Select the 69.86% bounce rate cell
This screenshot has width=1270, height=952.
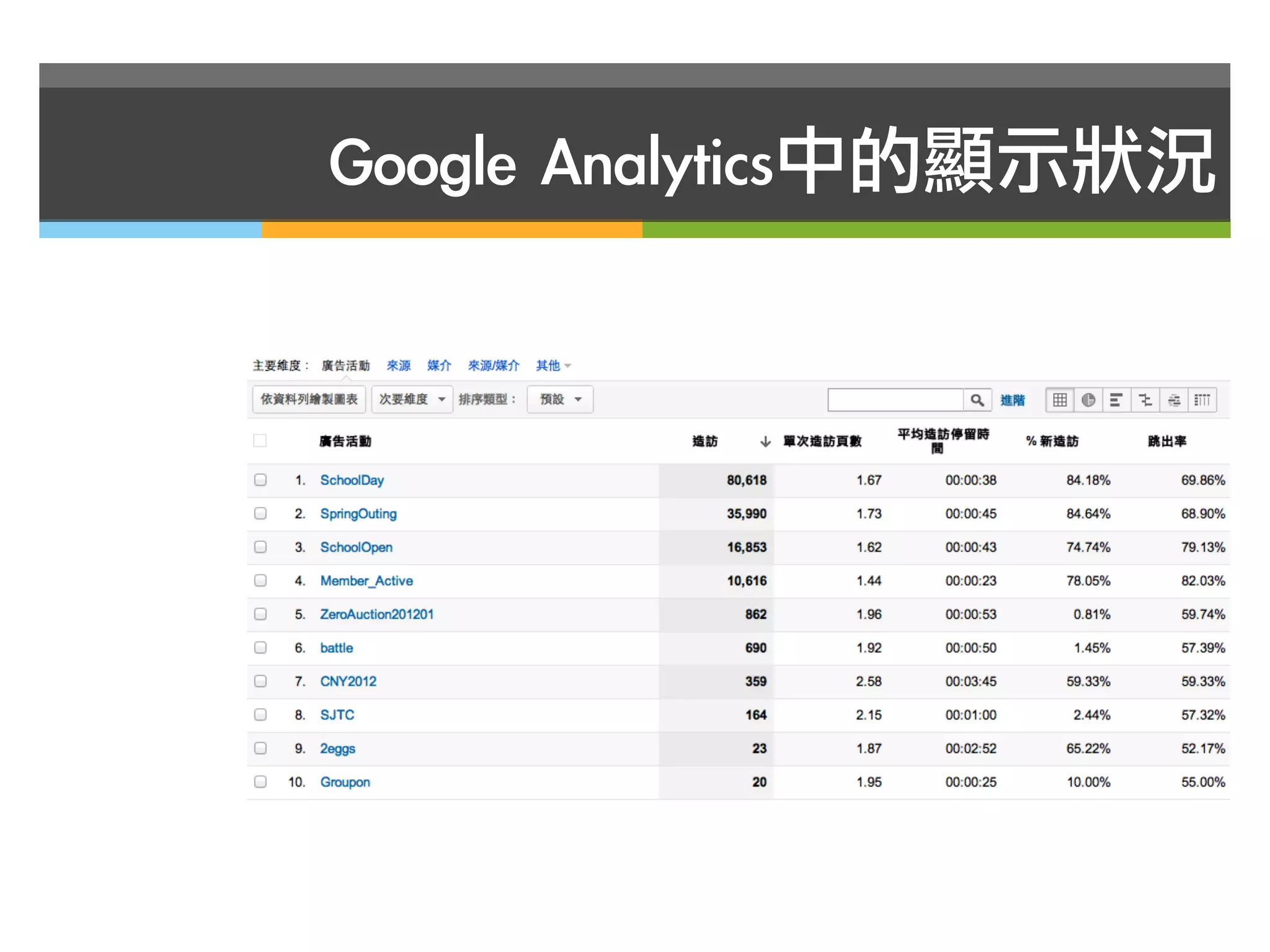coord(1203,480)
